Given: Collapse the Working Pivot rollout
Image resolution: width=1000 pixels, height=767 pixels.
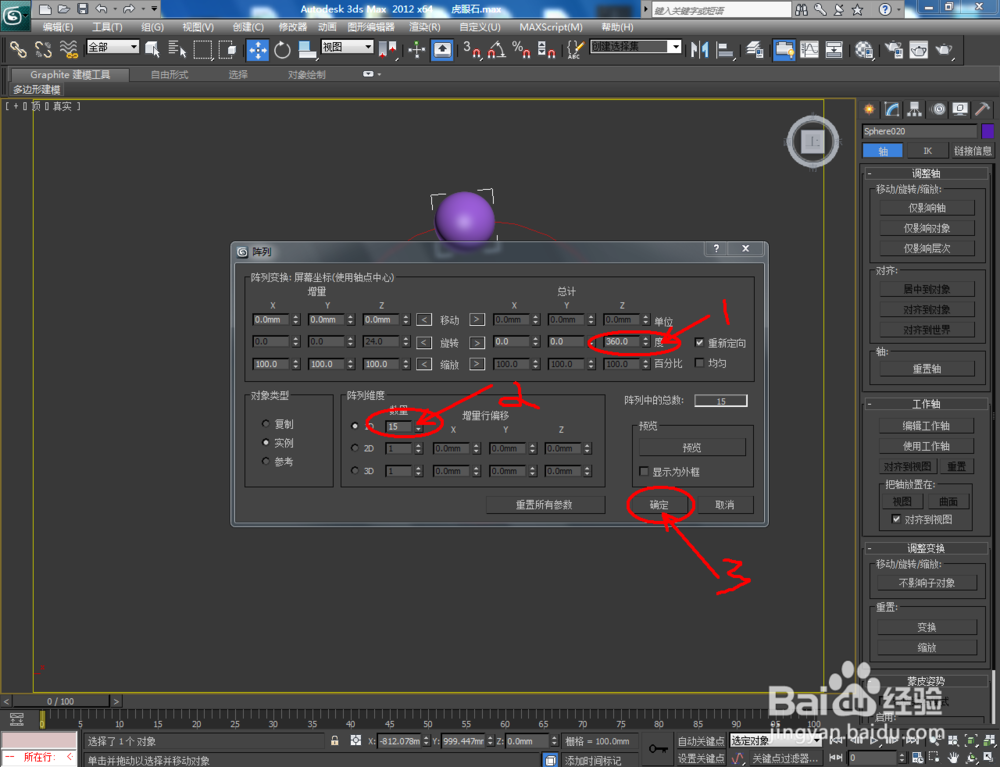Looking at the screenshot, I should click(x=926, y=404).
